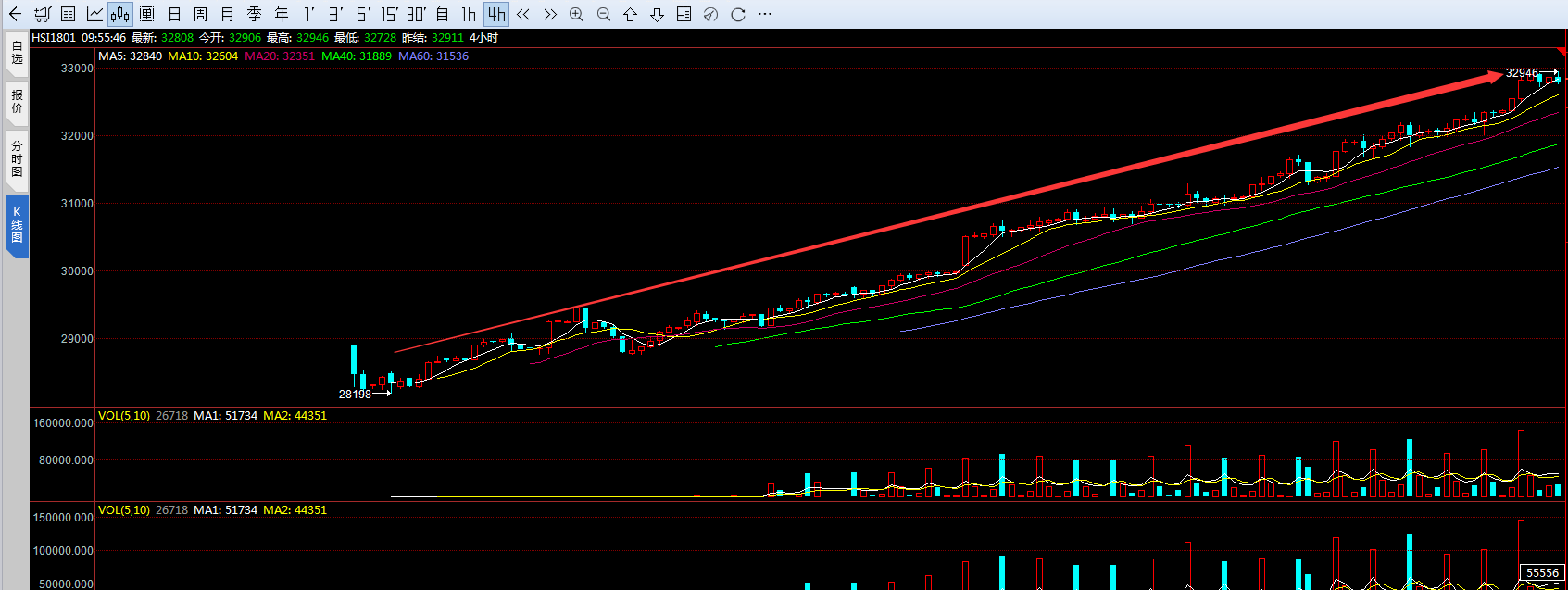Select the candlestick chart icon
The width and height of the screenshot is (1568, 590).
pyautogui.click(x=120, y=14)
